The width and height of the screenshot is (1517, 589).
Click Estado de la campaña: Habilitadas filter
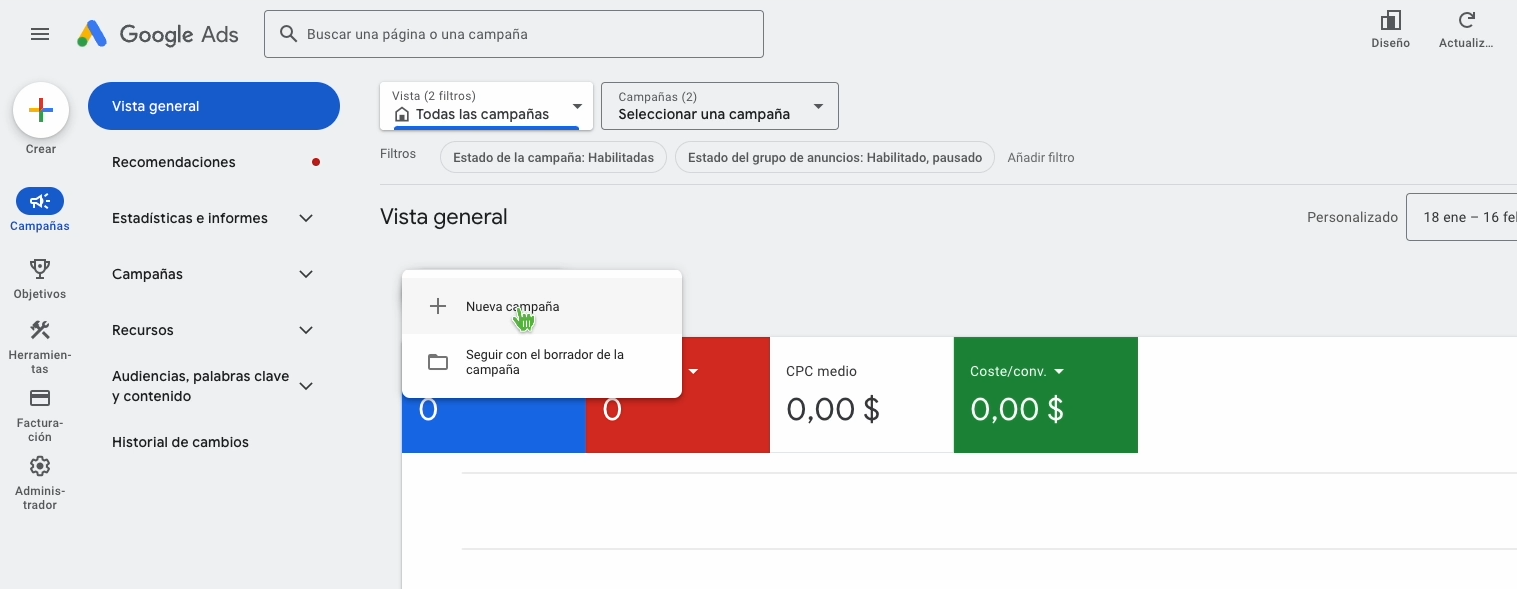(553, 157)
